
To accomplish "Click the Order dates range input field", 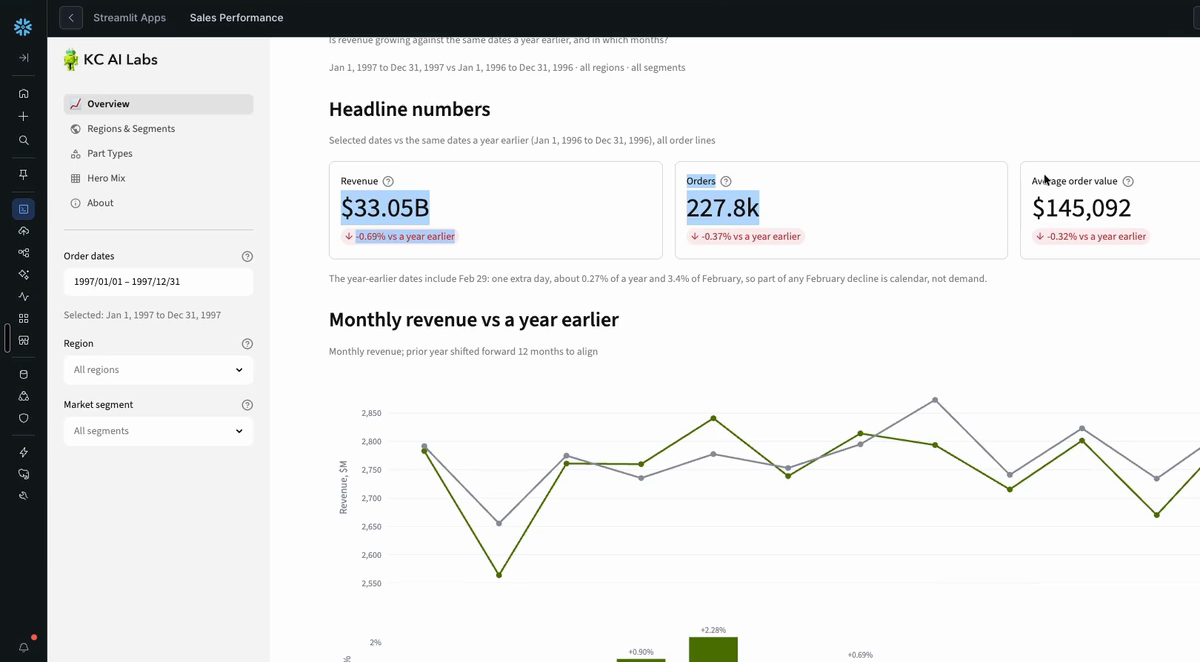I will click(x=158, y=282).
